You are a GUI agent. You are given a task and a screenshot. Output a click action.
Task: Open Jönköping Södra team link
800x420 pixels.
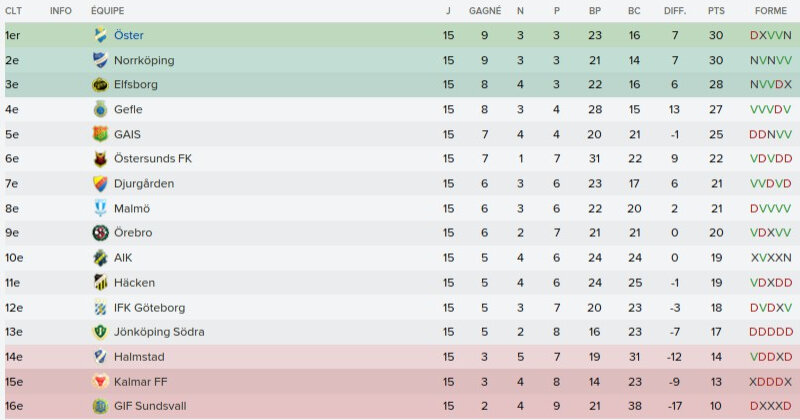pyautogui.click(x=159, y=332)
